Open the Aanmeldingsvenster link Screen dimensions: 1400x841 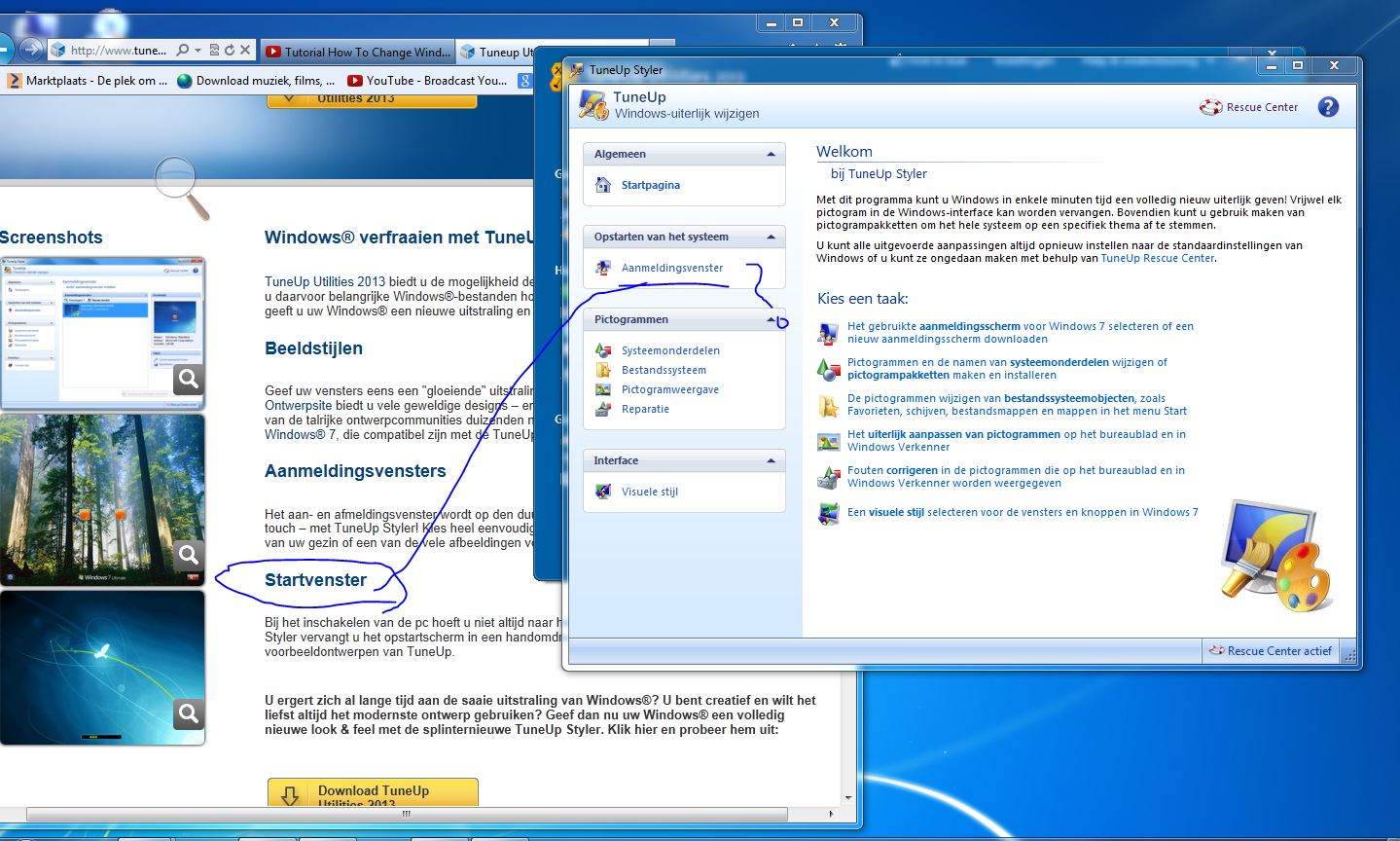tap(672, 268)
